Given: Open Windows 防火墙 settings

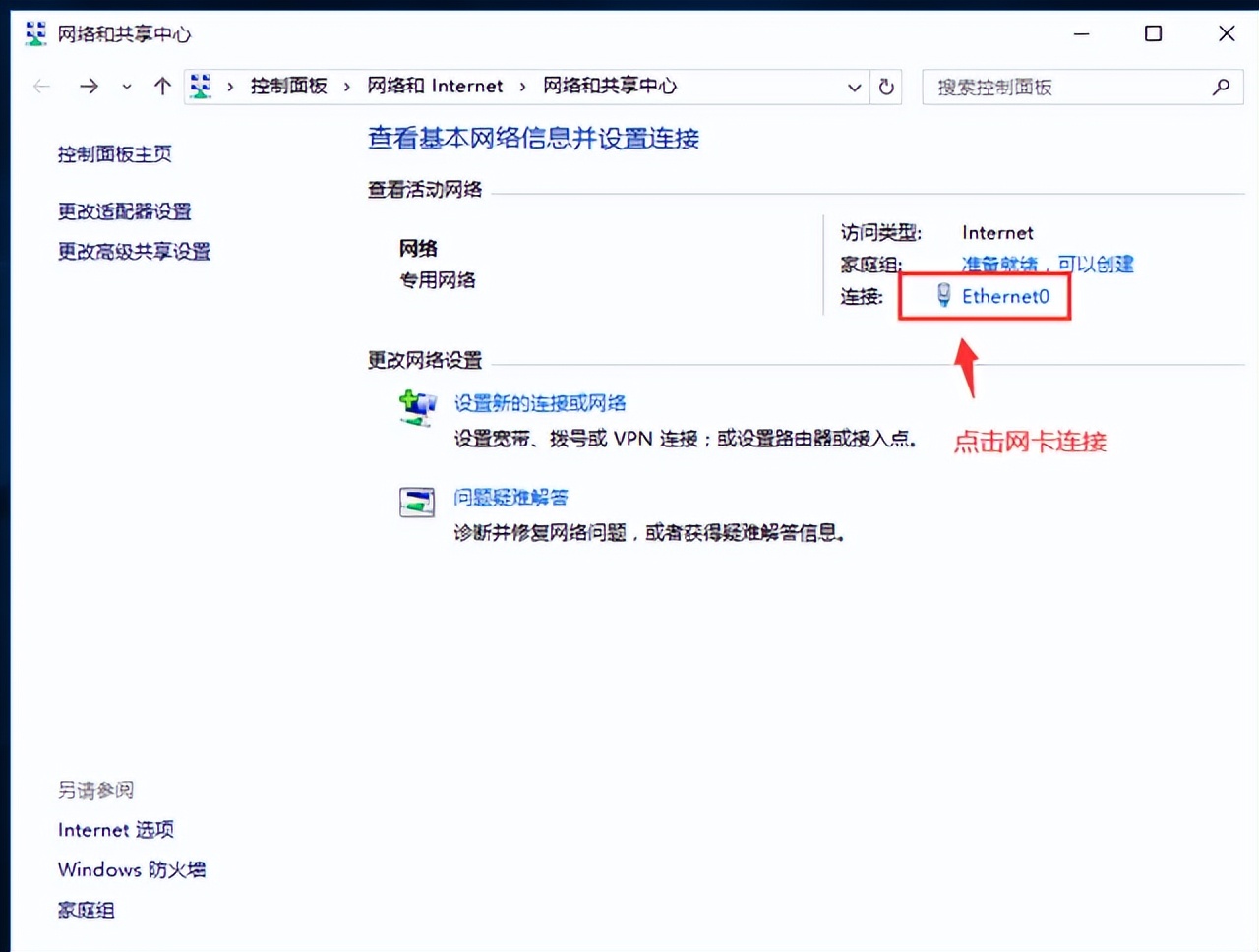Looking at the screenshot, I should pyautogui.click(x=131, y=869).
